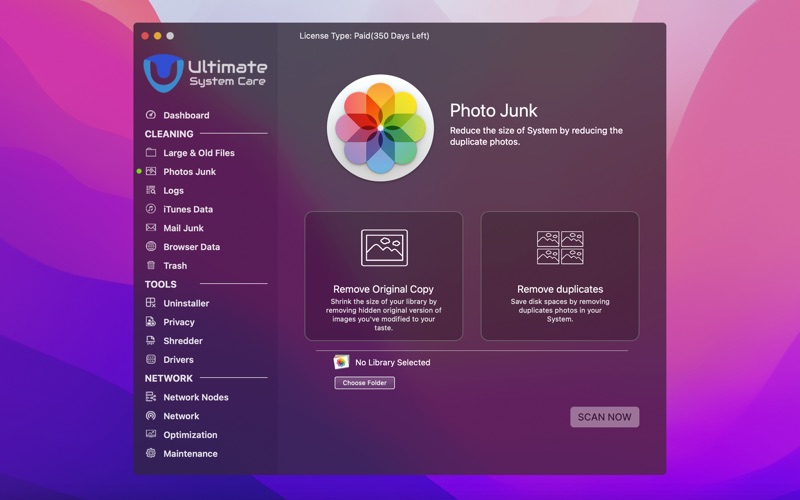Viewport: 800px width, 500px height.
Task: Click the single picture frame icon
Action: pyautogui.click(x=384, y=247)
